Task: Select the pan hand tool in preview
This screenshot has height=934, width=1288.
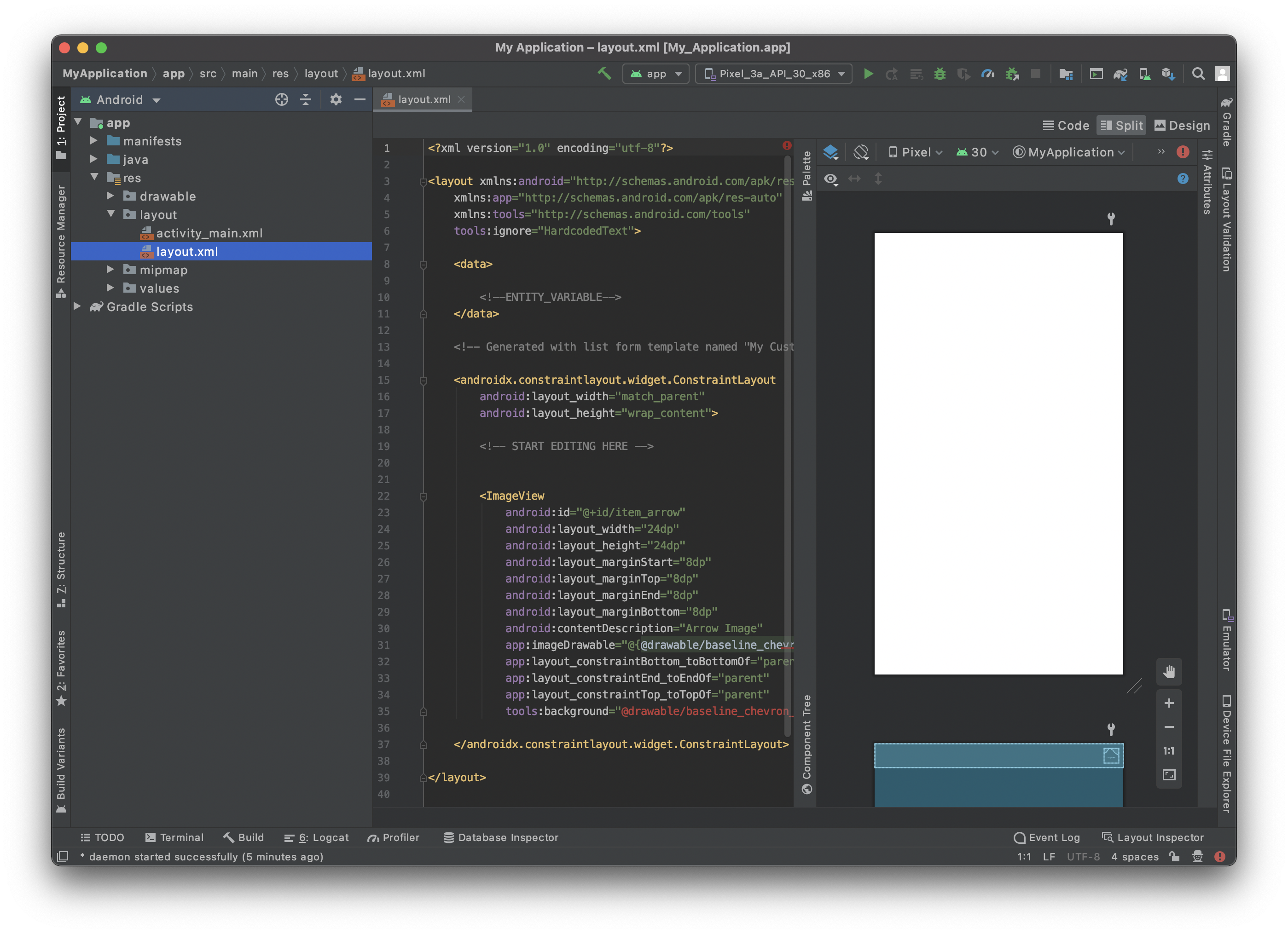Action: 1169,672
